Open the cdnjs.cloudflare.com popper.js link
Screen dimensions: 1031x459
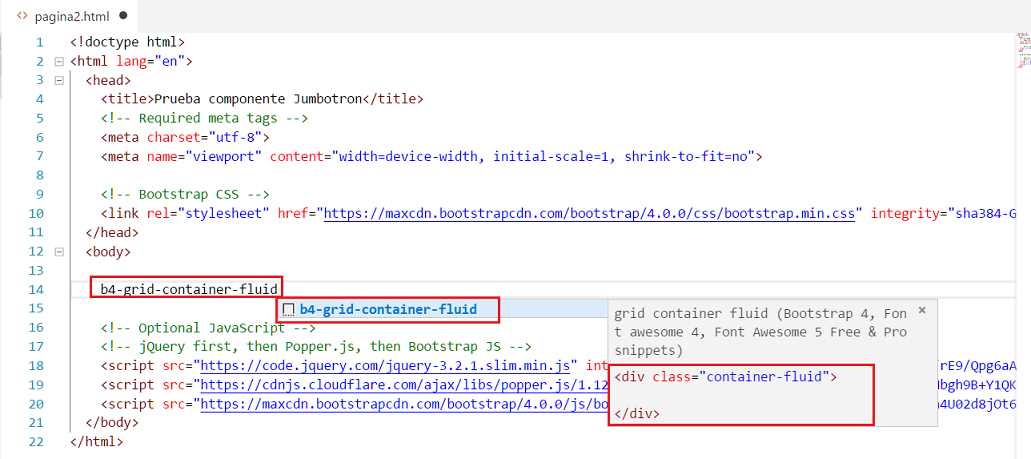[x=404, y=384]
